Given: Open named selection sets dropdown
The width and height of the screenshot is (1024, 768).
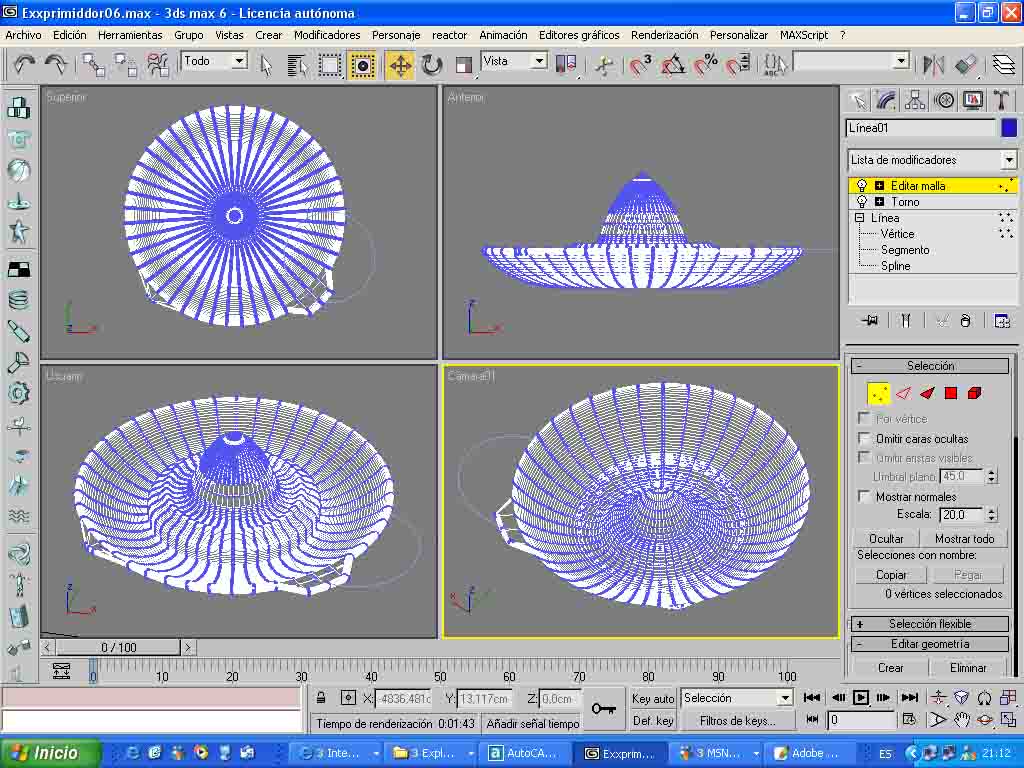Looking at the screenshot, I should (902, 62).
